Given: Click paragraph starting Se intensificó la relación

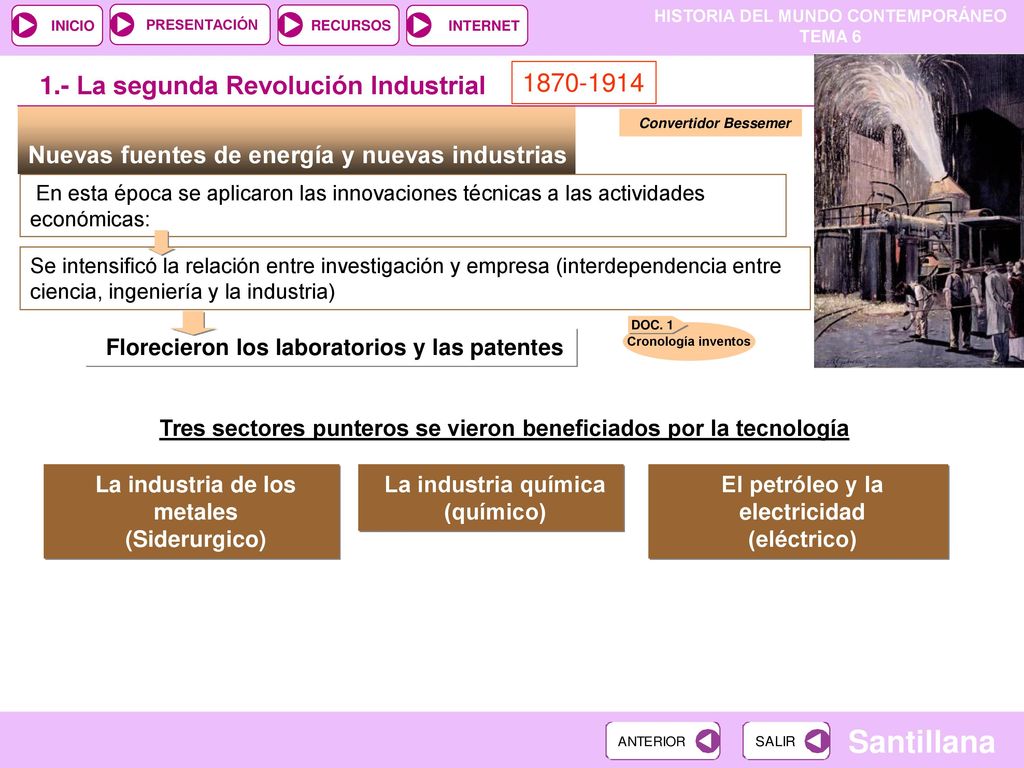Looking at the screenshot, I should click(415, 278).
